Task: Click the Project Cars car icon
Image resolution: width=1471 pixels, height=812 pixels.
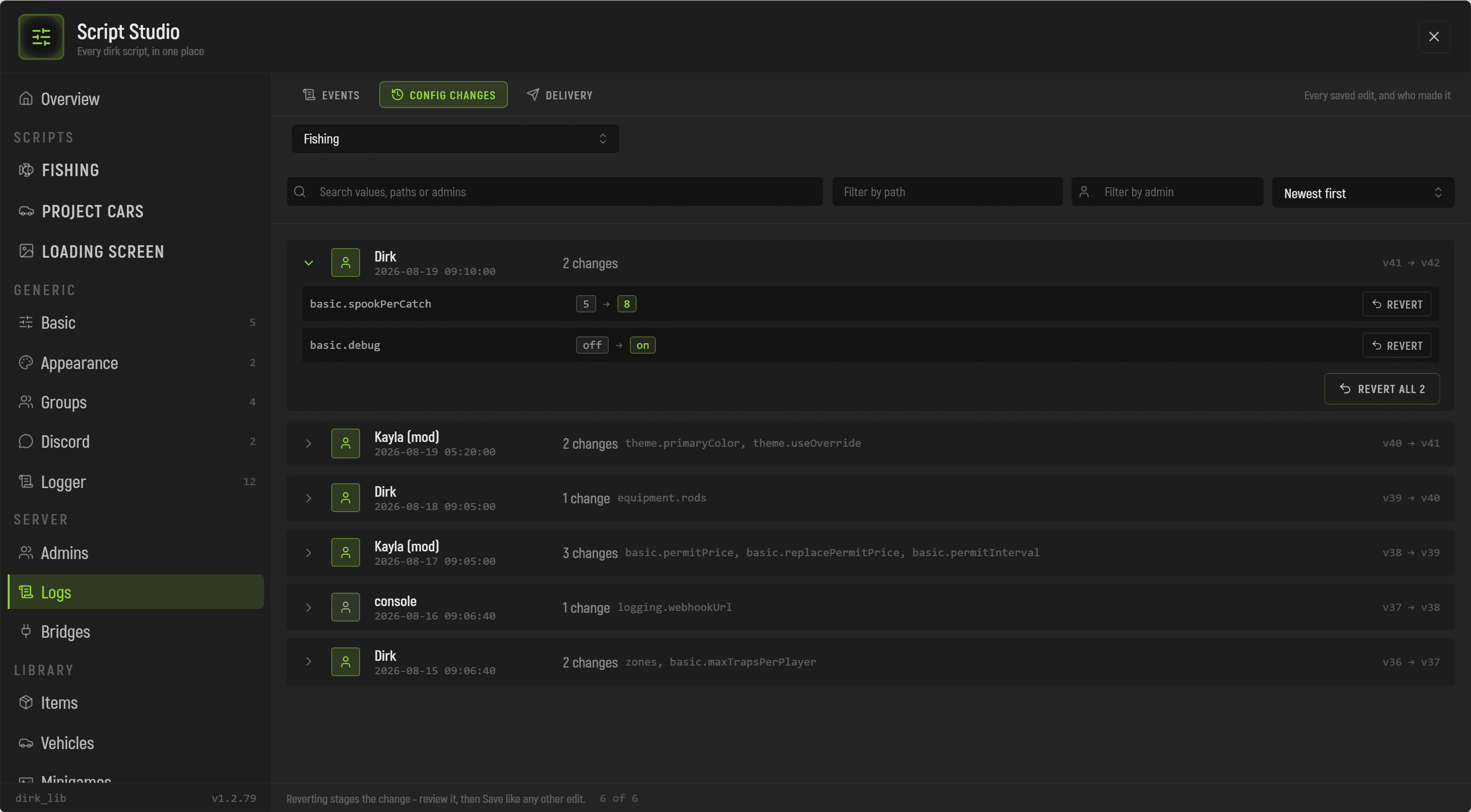Action: point(26,211)
